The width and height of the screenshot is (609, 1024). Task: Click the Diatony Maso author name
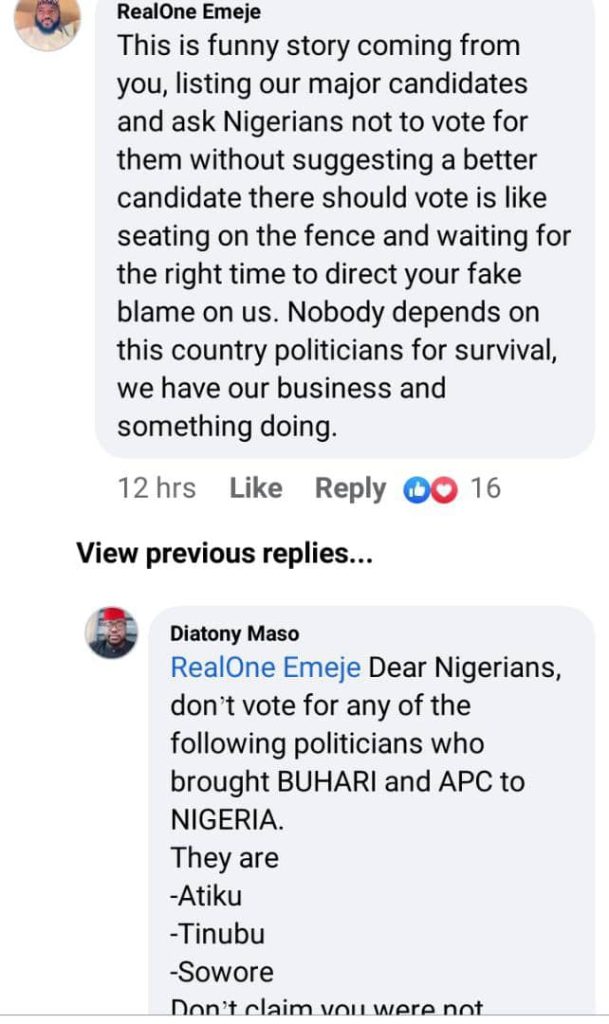pos(234,633)
